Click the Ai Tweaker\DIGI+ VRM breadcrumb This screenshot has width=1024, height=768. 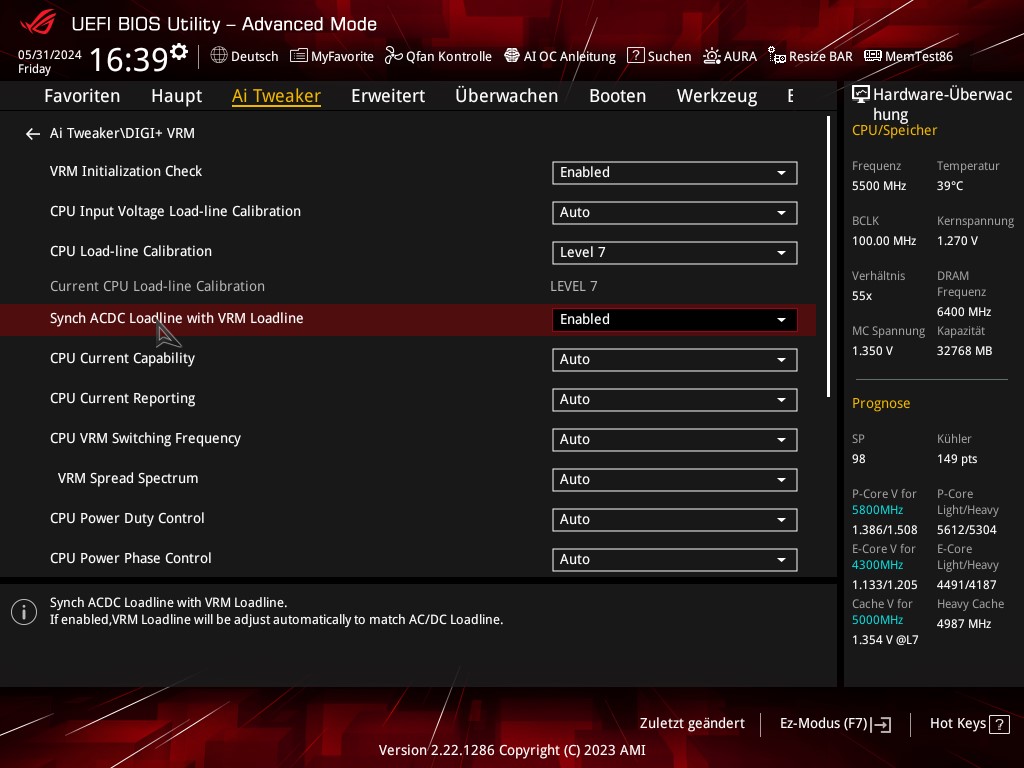pos(122,133)
